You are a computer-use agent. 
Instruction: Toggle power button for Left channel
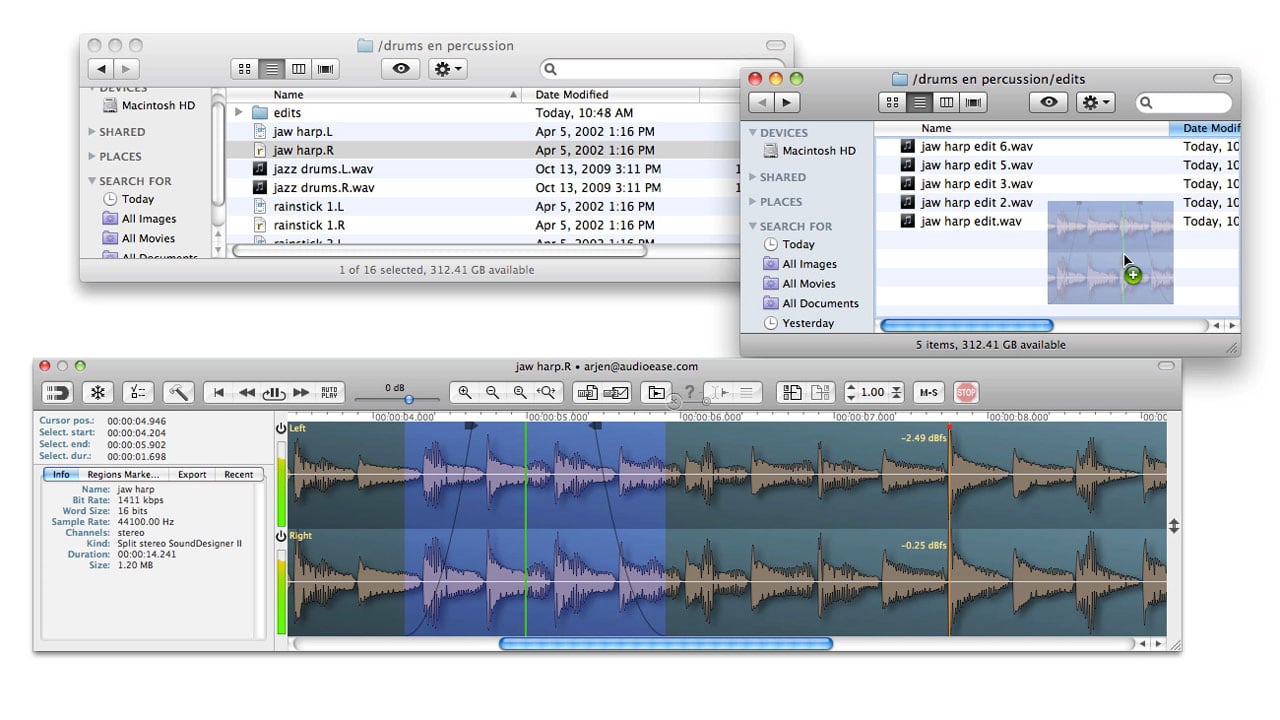click(x=281, y=428)
